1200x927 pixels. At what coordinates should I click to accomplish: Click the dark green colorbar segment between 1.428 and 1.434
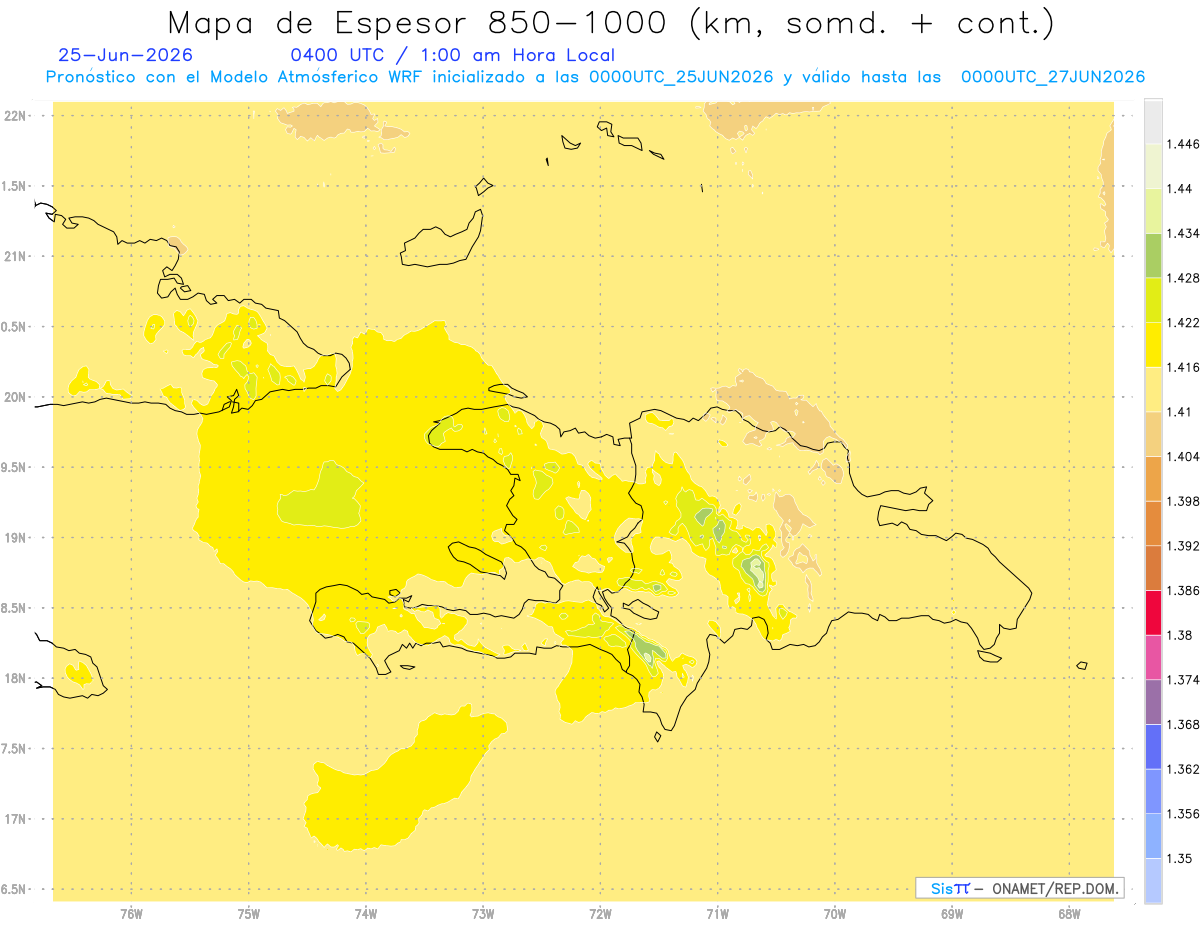1153,255
